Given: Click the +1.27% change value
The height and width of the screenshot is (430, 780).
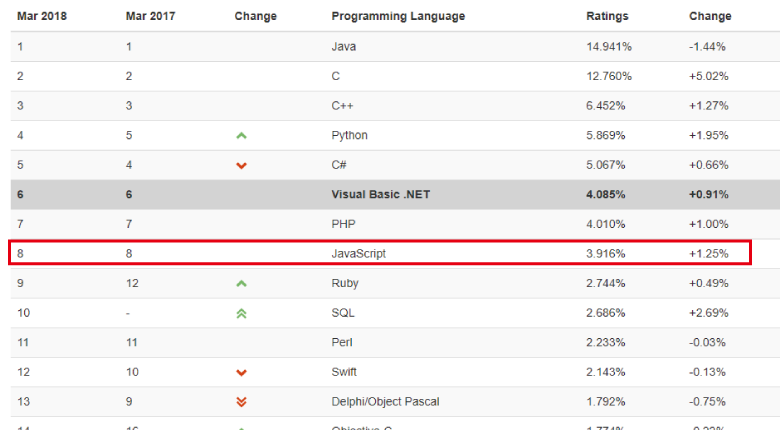Looking at the screenshot, I should pyautogui.click(x=709, y=106).
